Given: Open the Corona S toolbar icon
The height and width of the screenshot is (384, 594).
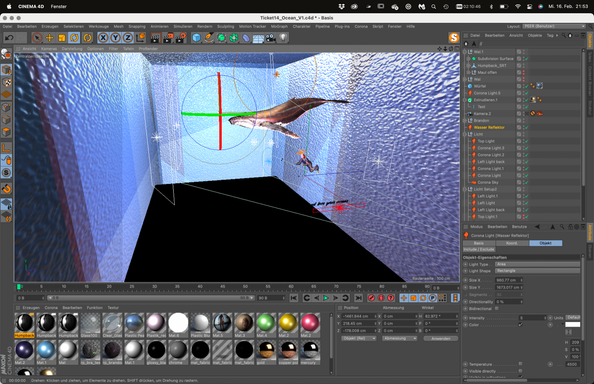Looking at the screenshot, I should 454,37.
